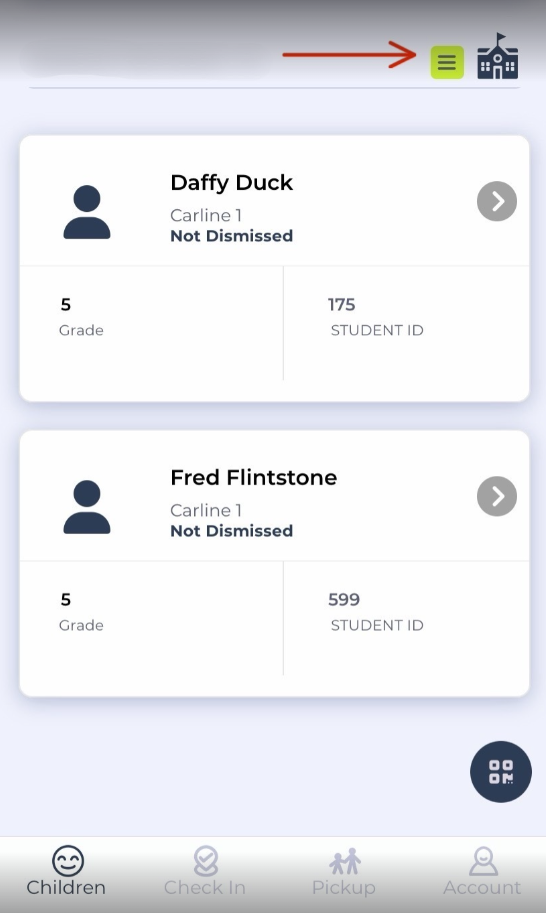Tap Daffy Duck's Not Dismissed status

point(232,236)
